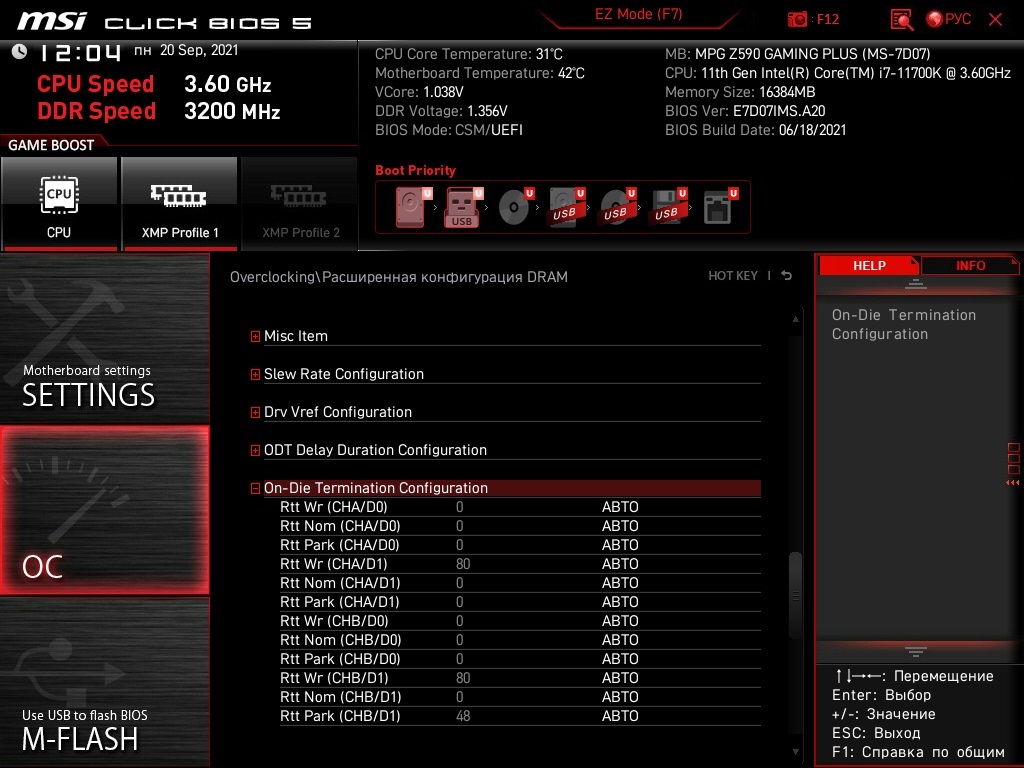Toggle CPU Game Boost button
Screen dimensions: 1024x768
coord(59,204)
